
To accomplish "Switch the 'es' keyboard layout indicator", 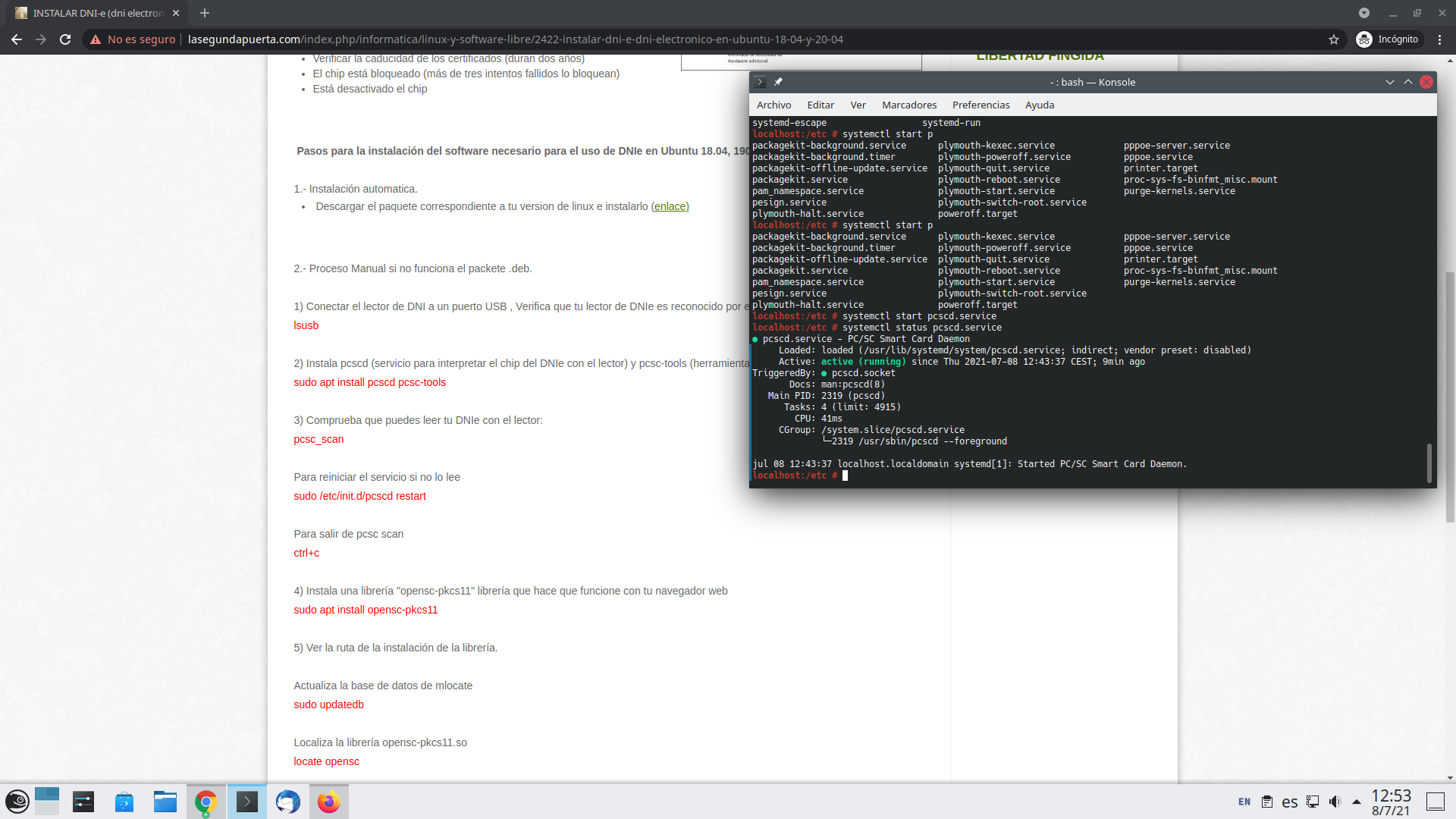I will [1290, 802].
